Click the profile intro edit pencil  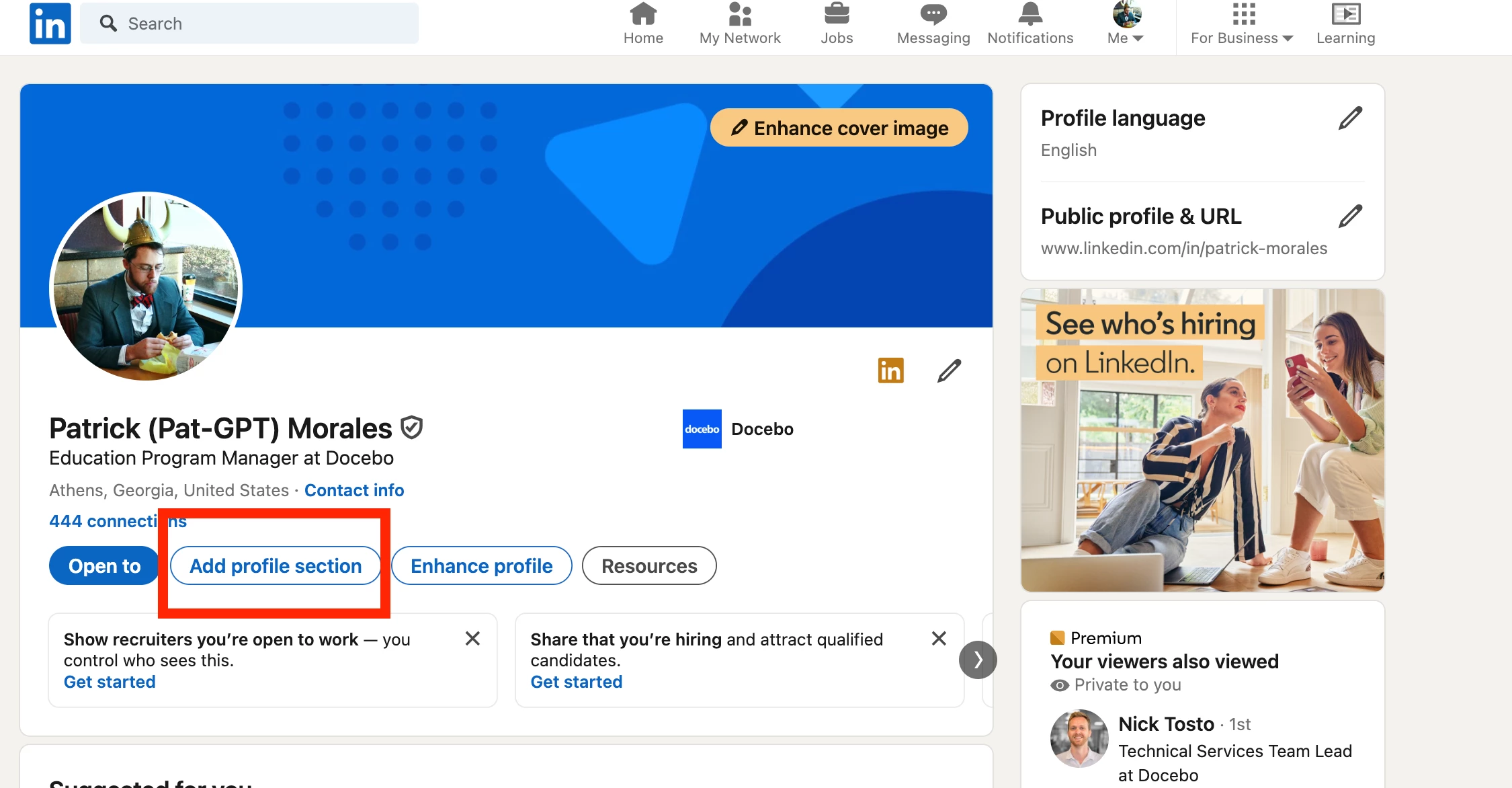click(x=949, y=370)
